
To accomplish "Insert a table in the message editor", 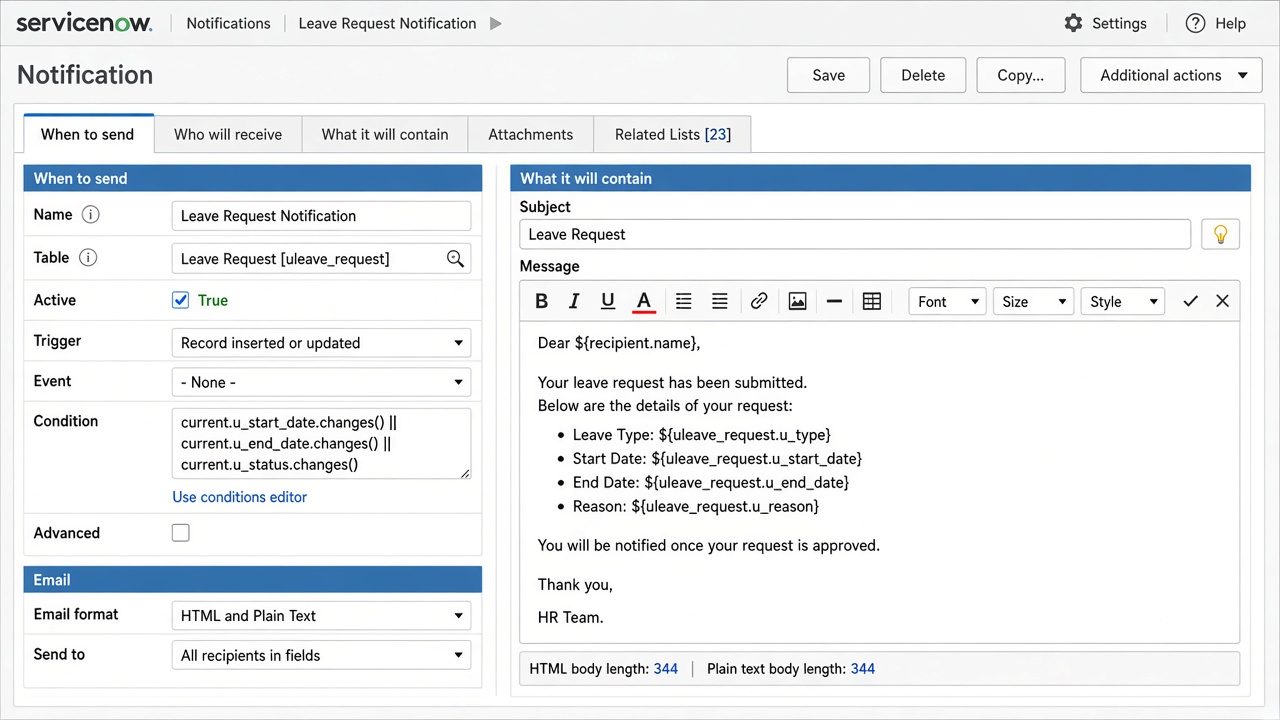I will pyautogui.click(x=872, y=301).
